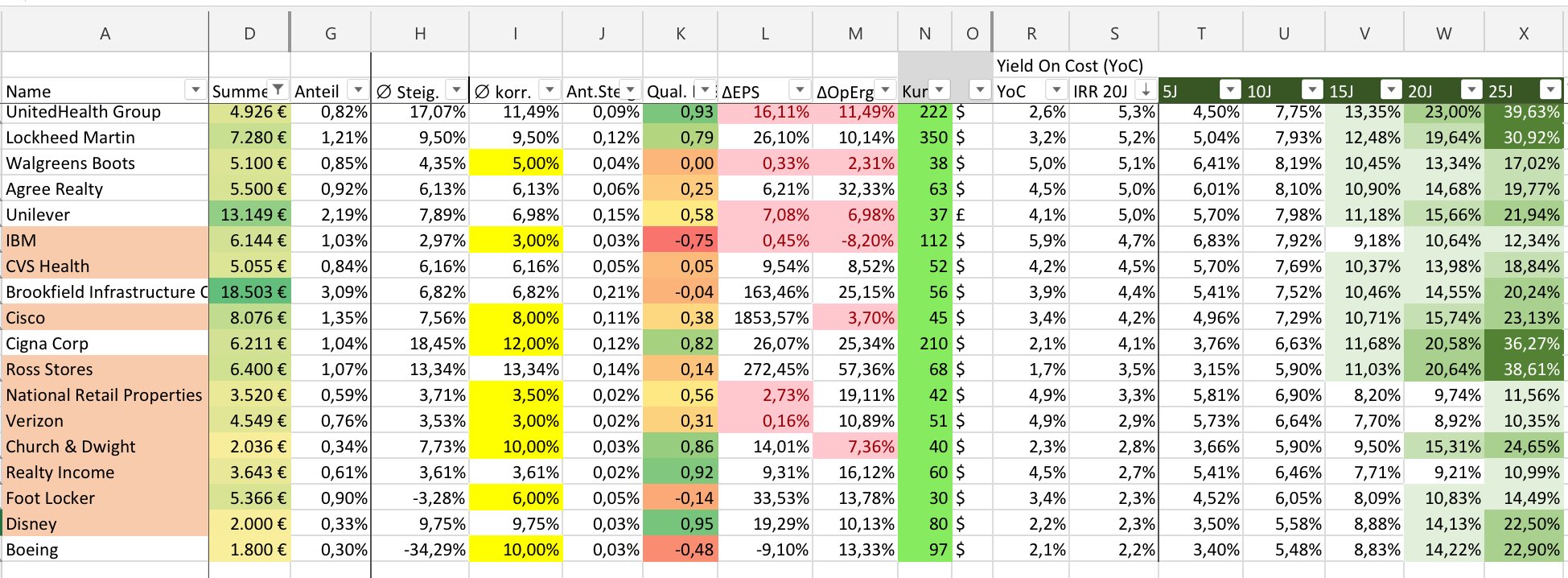Click the active filter icon on Summe
Viewport: 1568px width, 578px height.
[x=278, y=89]
